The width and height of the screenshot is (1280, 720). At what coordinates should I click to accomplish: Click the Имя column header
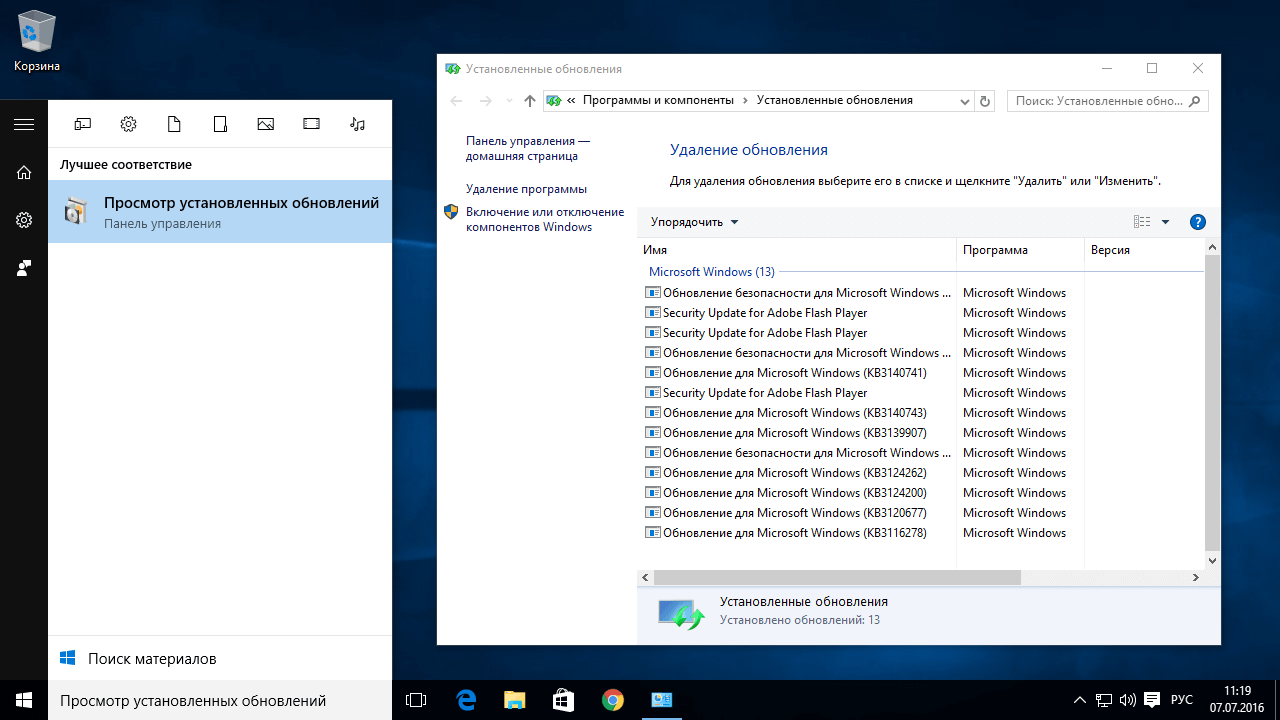click(656, 250)
